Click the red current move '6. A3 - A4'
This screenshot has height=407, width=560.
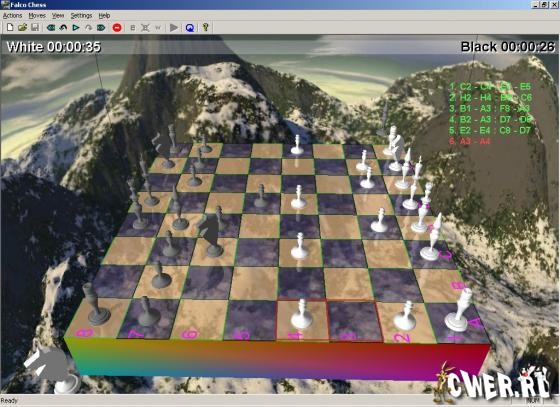tap(470, 141)
